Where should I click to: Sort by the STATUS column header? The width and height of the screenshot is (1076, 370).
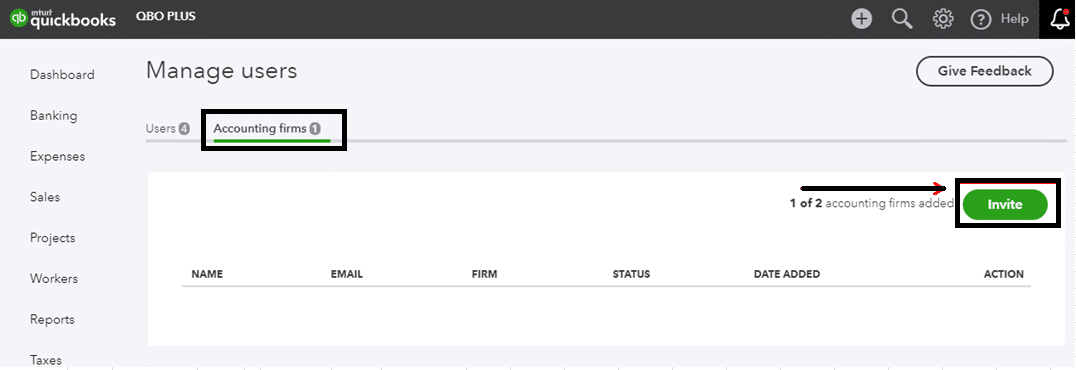point(631,274)
